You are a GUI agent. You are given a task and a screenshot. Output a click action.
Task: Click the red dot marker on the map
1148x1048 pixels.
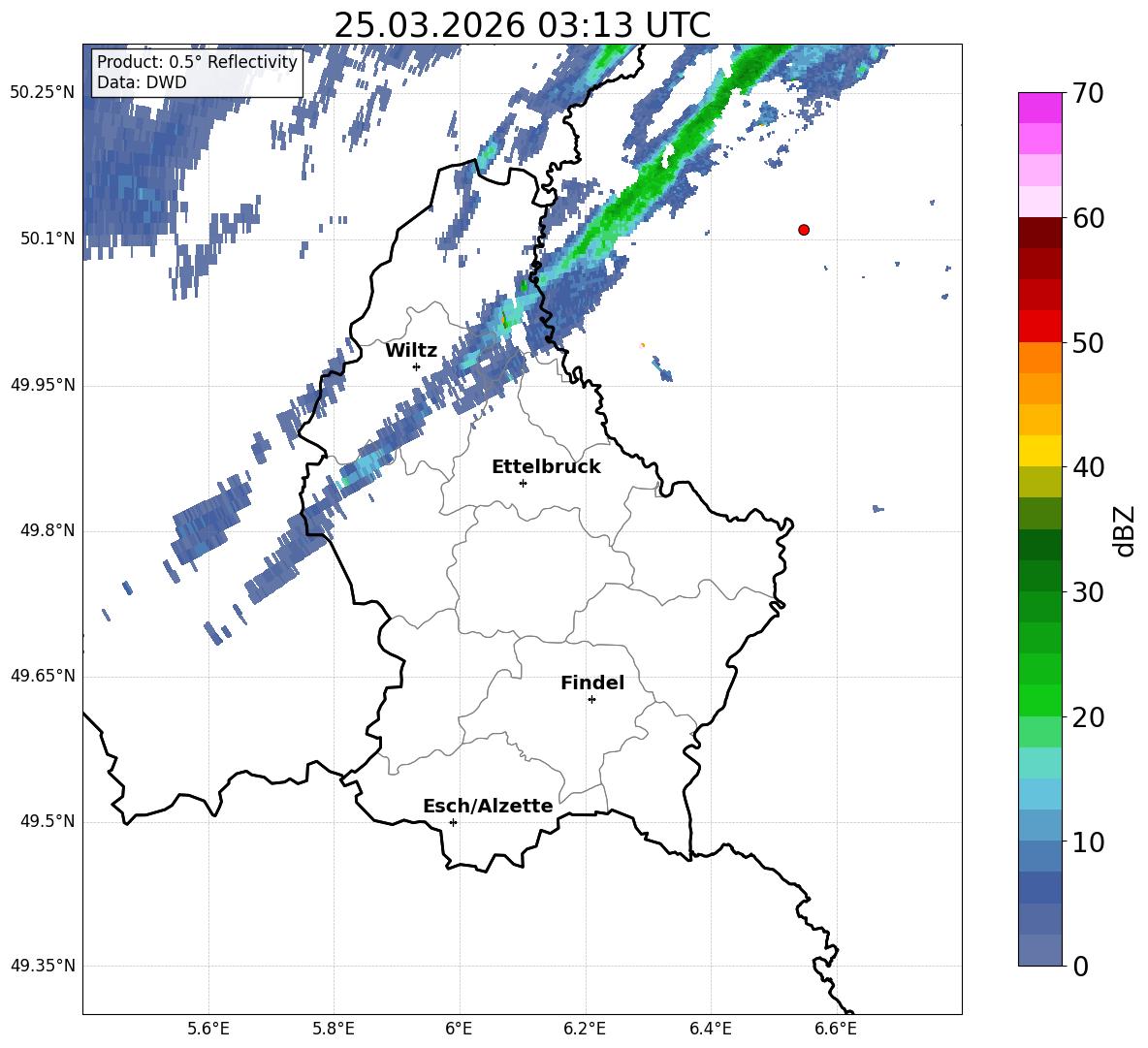click(804, 230)
